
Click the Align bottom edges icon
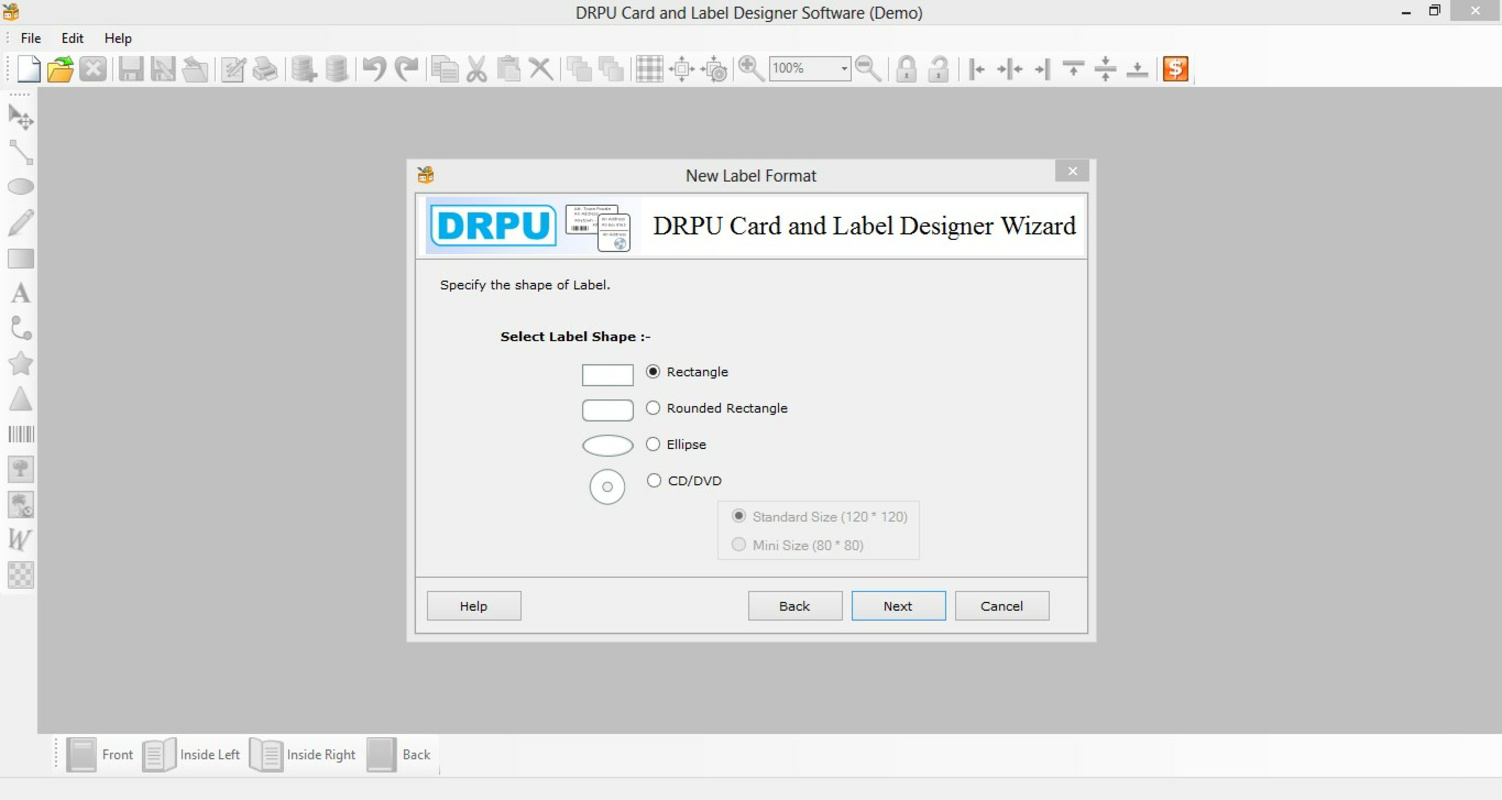pos(1137,69)
